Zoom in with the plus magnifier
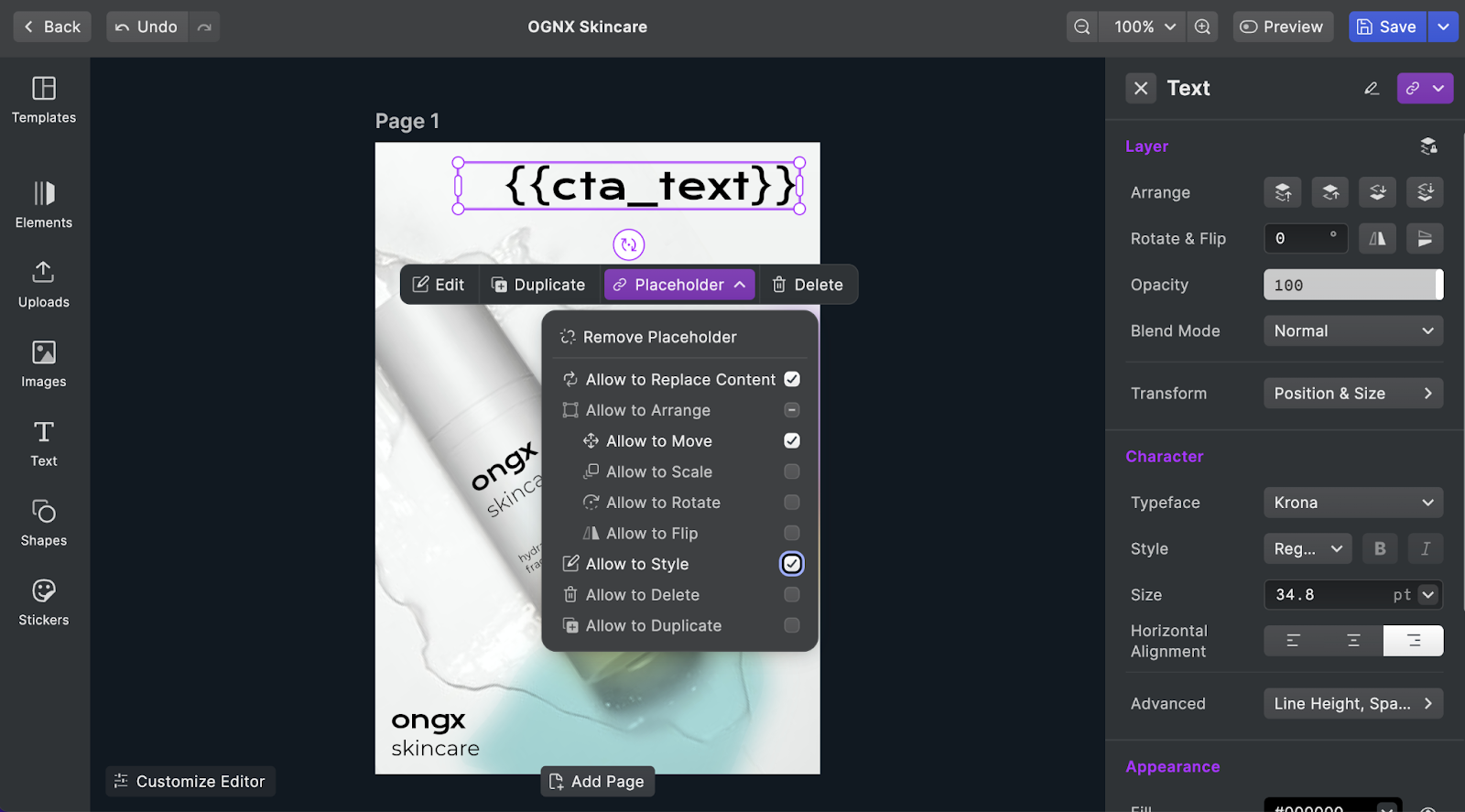Image resolution: width=1465 pixels, height=812 pixels. (1202, 27)
